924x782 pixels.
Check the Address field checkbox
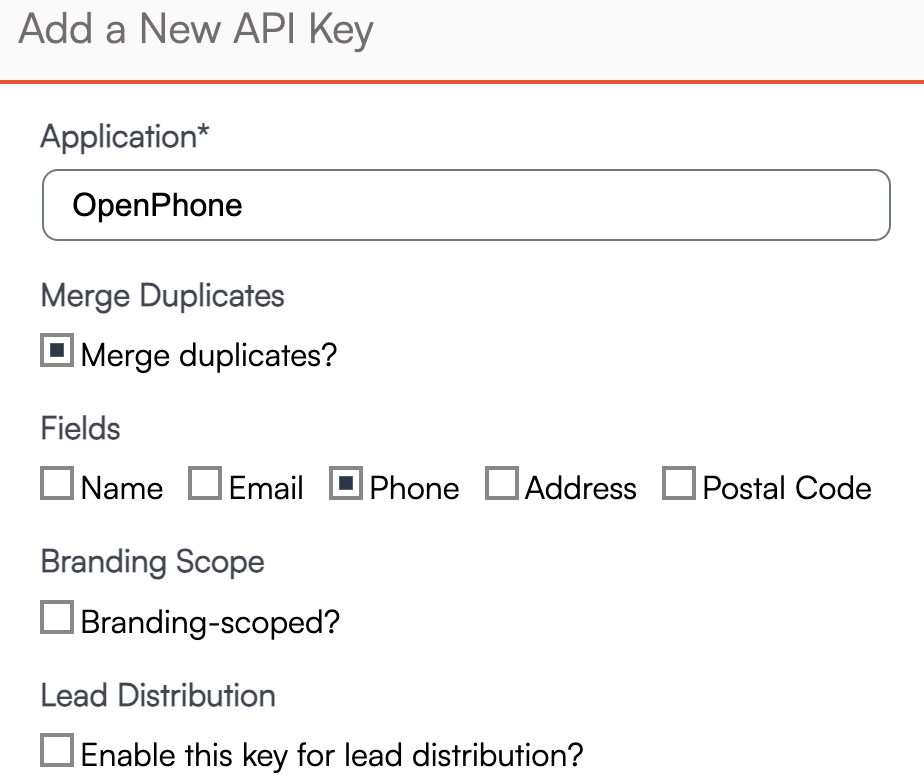(x=501, y=485)
